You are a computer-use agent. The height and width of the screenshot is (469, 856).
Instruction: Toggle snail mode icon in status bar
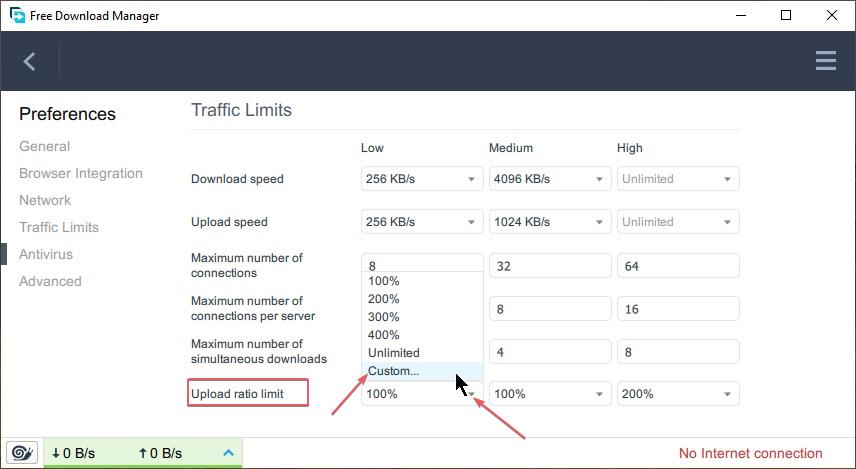coord(22,453)
